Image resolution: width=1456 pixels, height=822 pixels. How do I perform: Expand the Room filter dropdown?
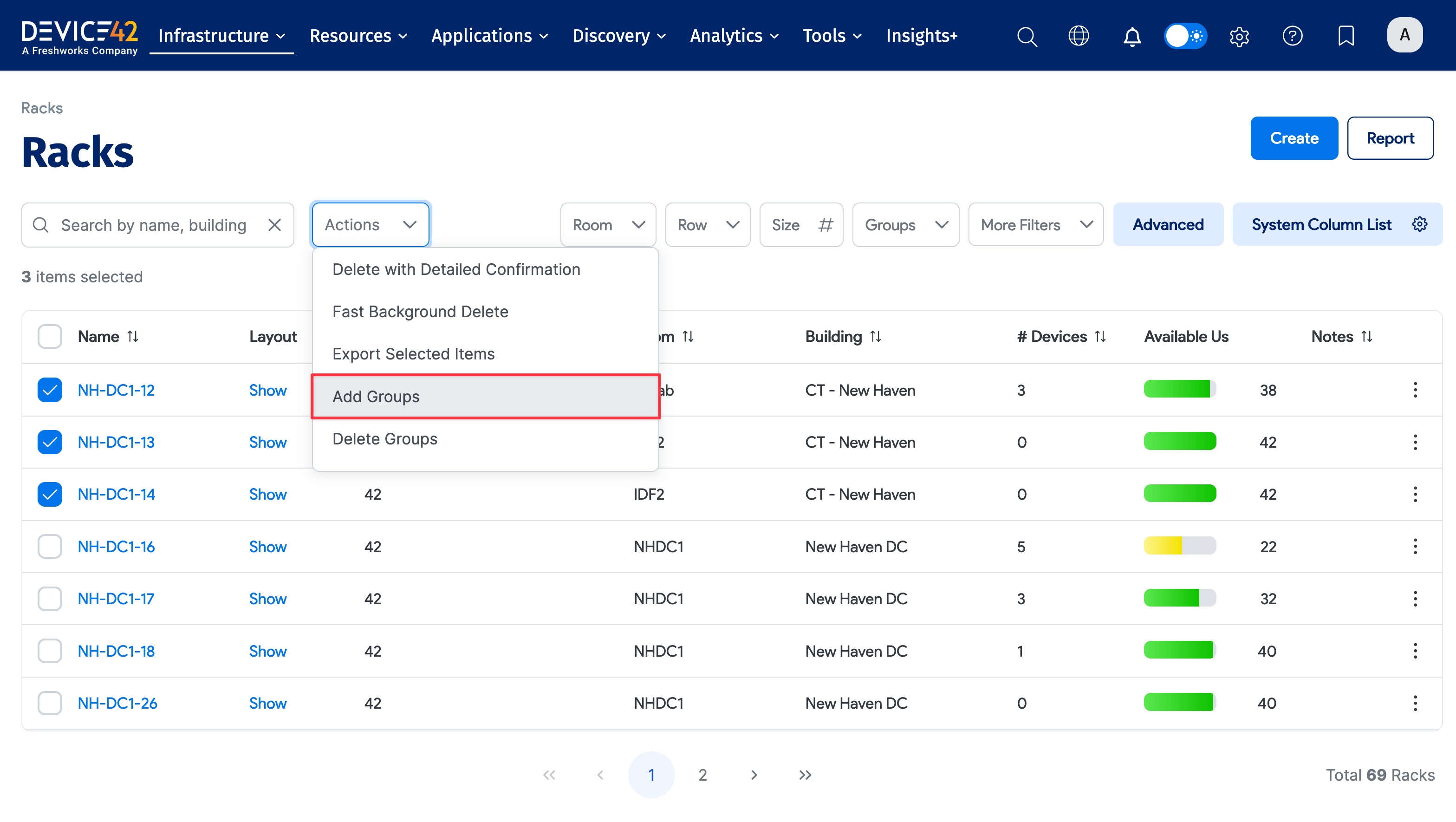[608, 225]
